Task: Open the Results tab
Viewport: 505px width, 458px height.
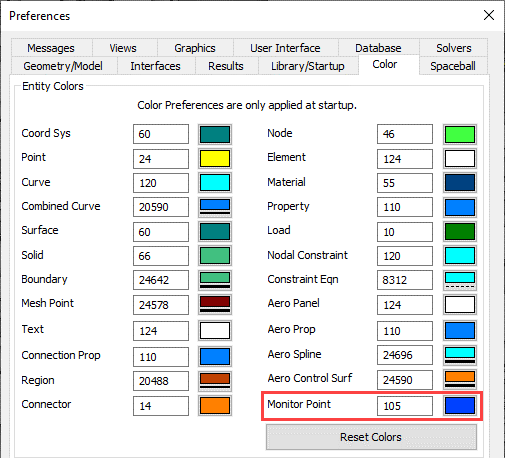Action: tap(226, 66)
